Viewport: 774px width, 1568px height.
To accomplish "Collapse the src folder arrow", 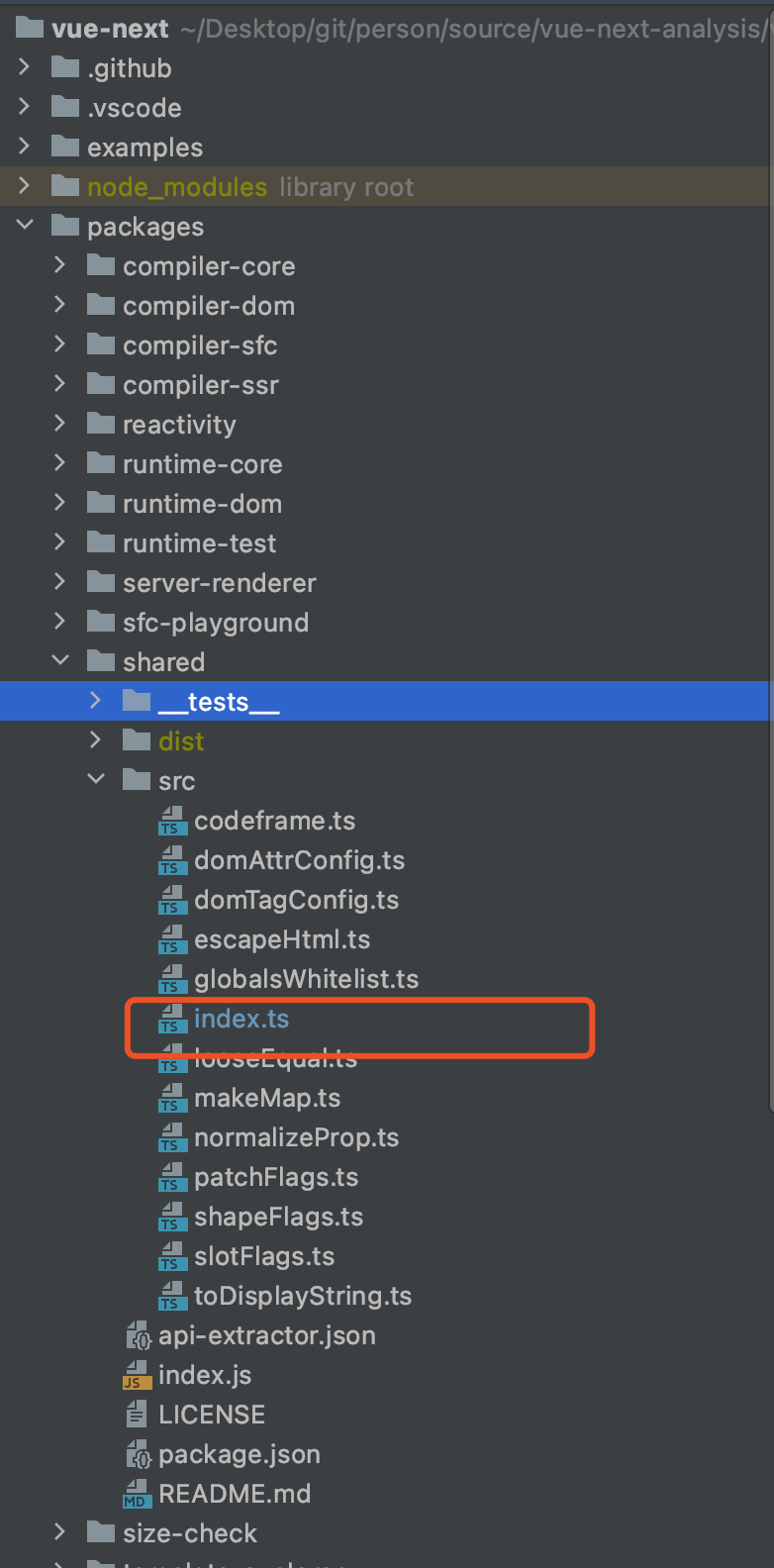I will 96,780.
